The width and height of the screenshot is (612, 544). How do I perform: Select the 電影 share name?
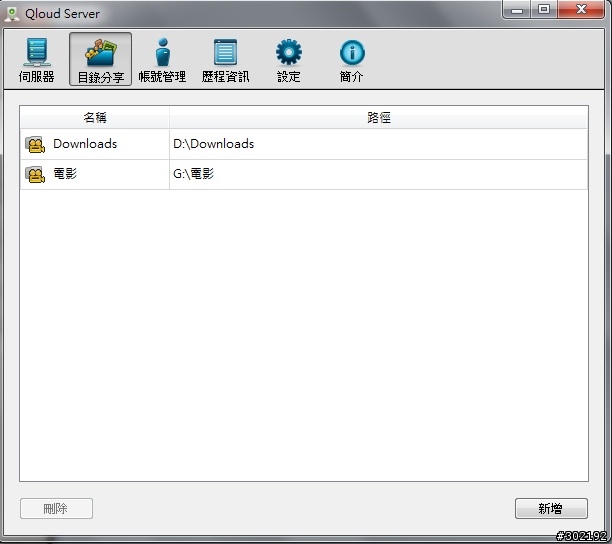[65, 174]
